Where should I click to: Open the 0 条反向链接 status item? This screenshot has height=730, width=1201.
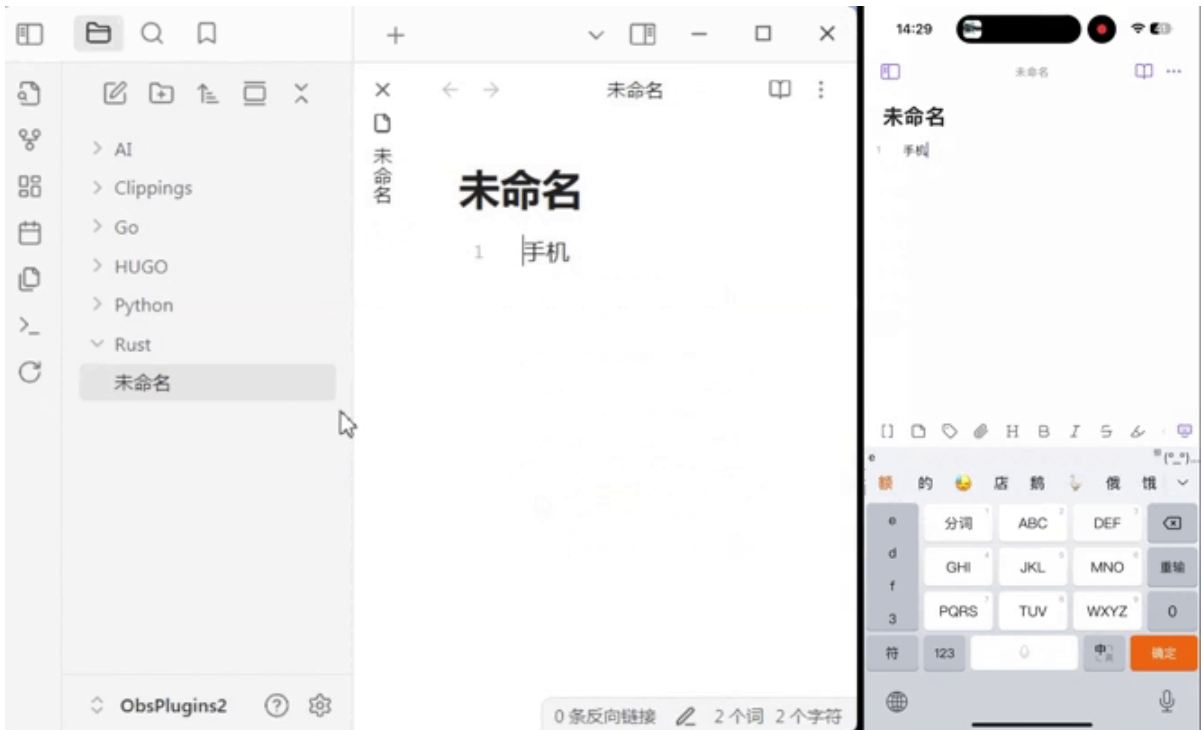[605, 716]
